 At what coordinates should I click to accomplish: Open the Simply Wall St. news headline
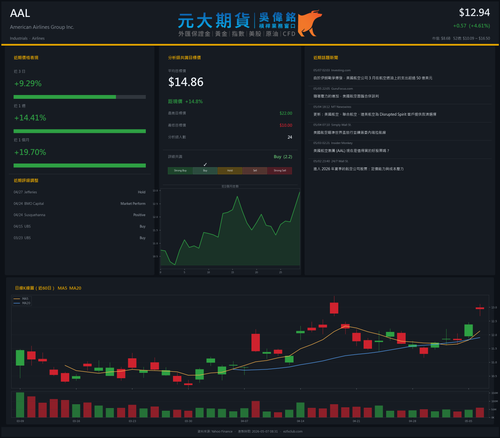349,132
